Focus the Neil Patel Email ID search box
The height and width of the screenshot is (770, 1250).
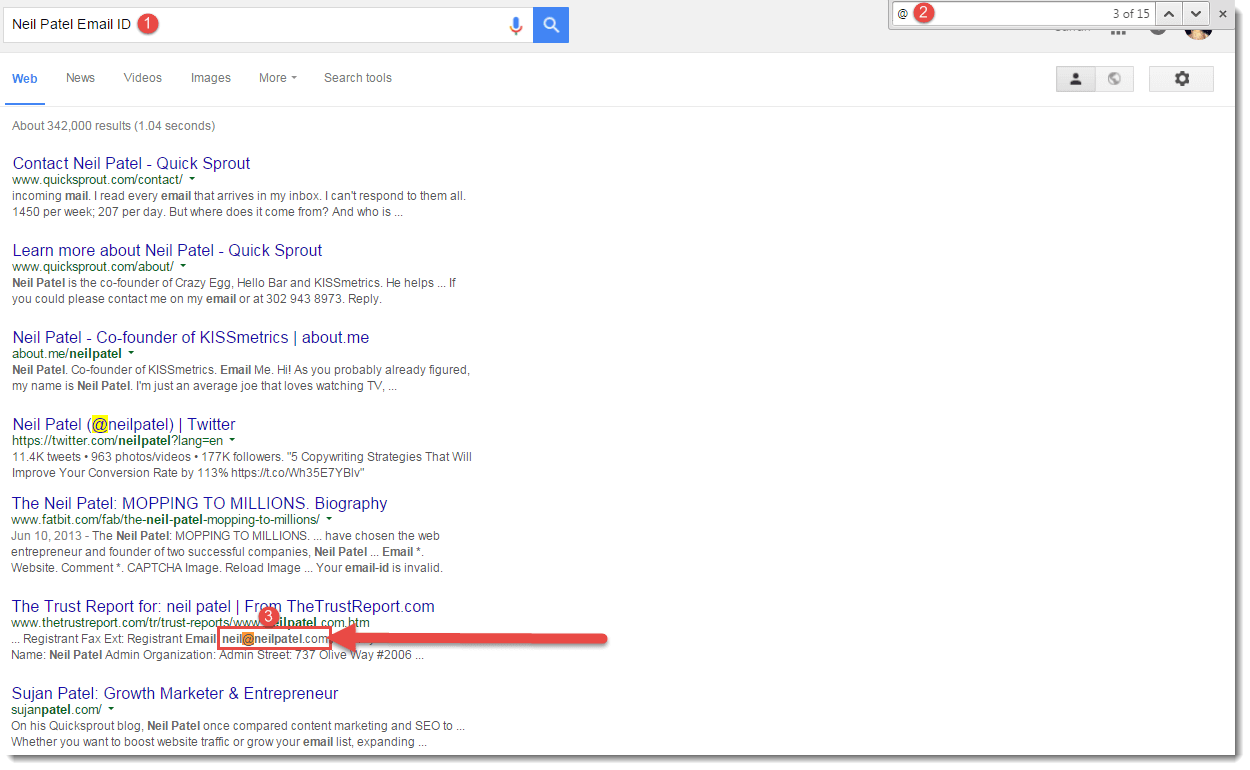(x=268, y=25)
